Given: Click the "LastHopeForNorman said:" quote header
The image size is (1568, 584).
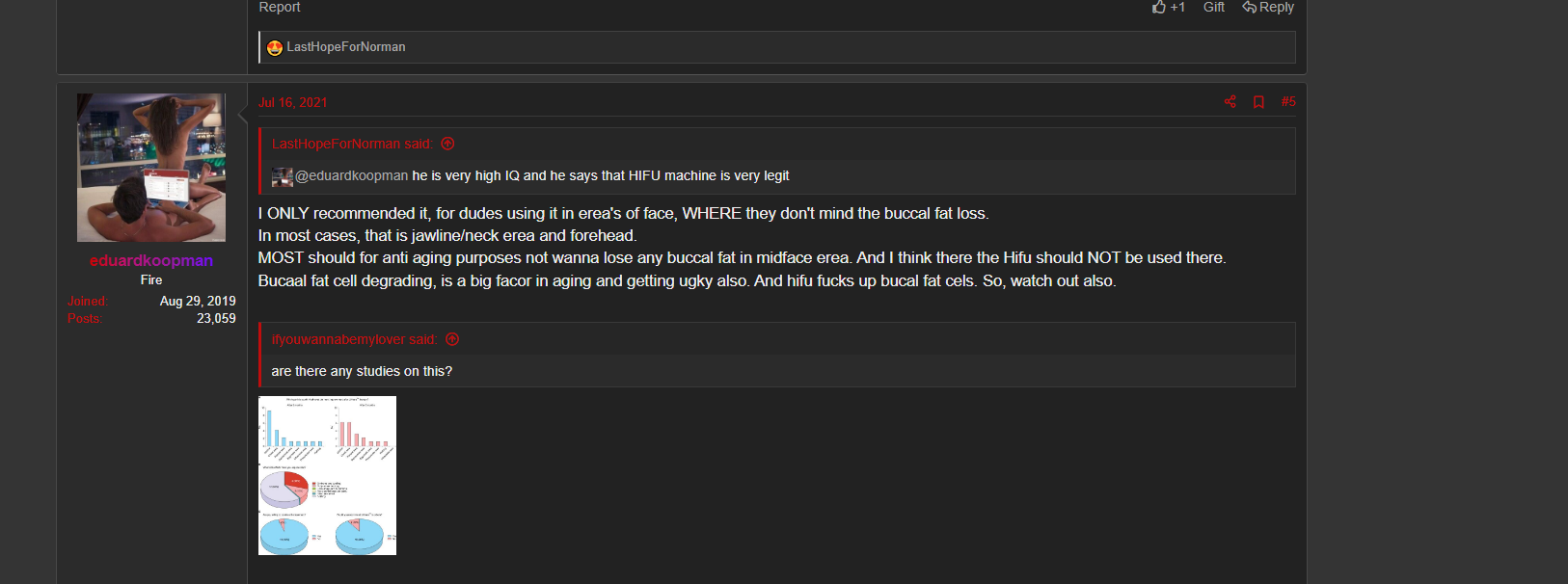Looking at the screenshot, I should click(351, 144).
